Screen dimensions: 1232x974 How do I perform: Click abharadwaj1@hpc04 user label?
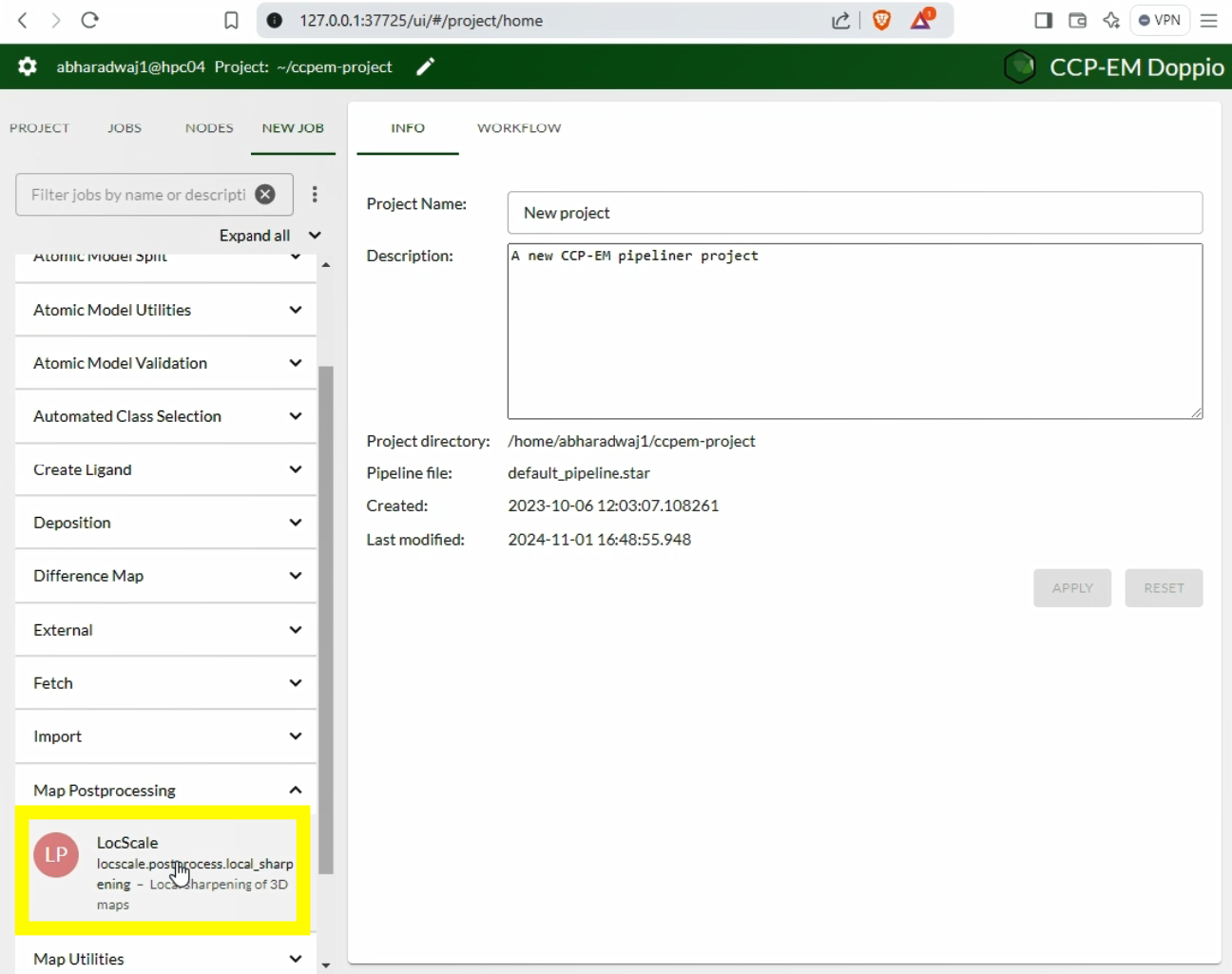131,67
